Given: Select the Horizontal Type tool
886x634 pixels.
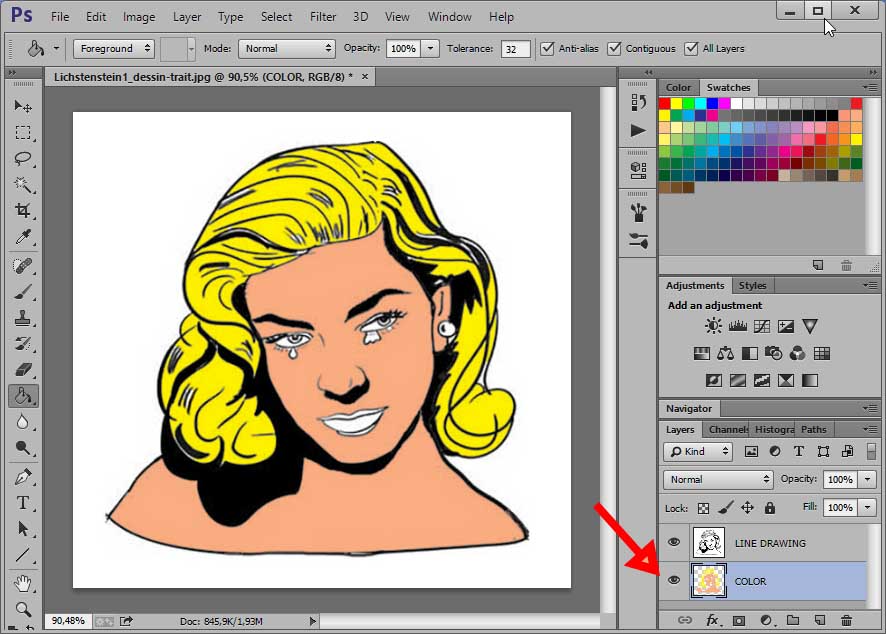Looking at the screenshot, I should 23,502.
